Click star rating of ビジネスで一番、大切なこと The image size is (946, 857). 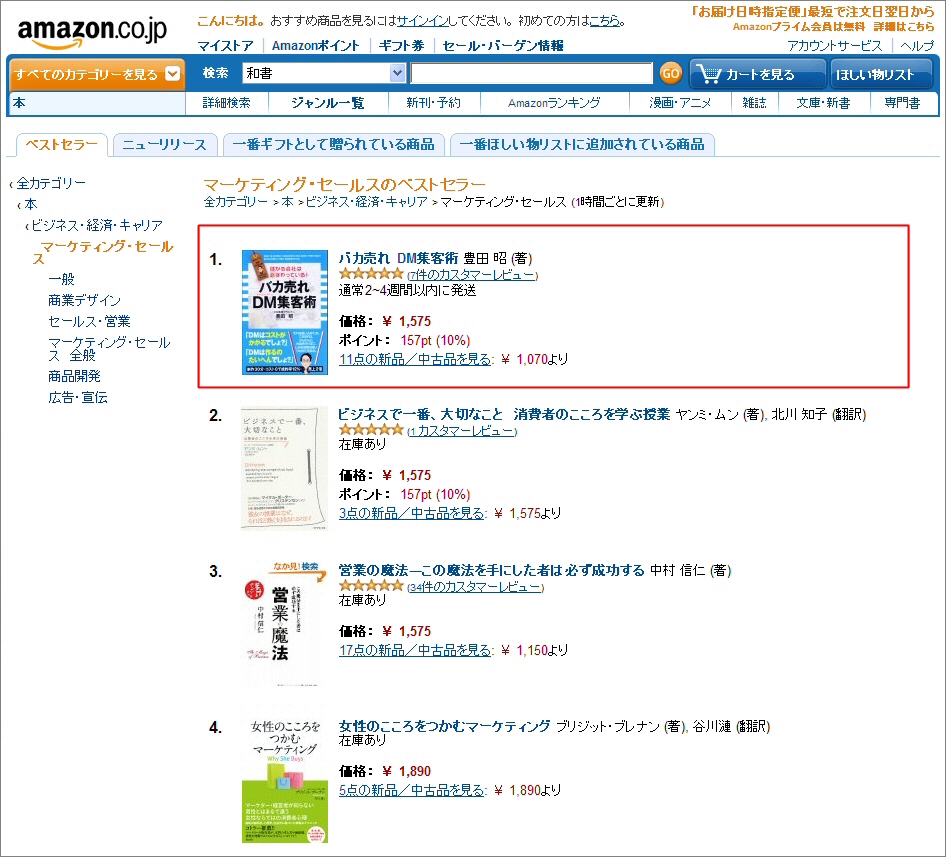370,430
